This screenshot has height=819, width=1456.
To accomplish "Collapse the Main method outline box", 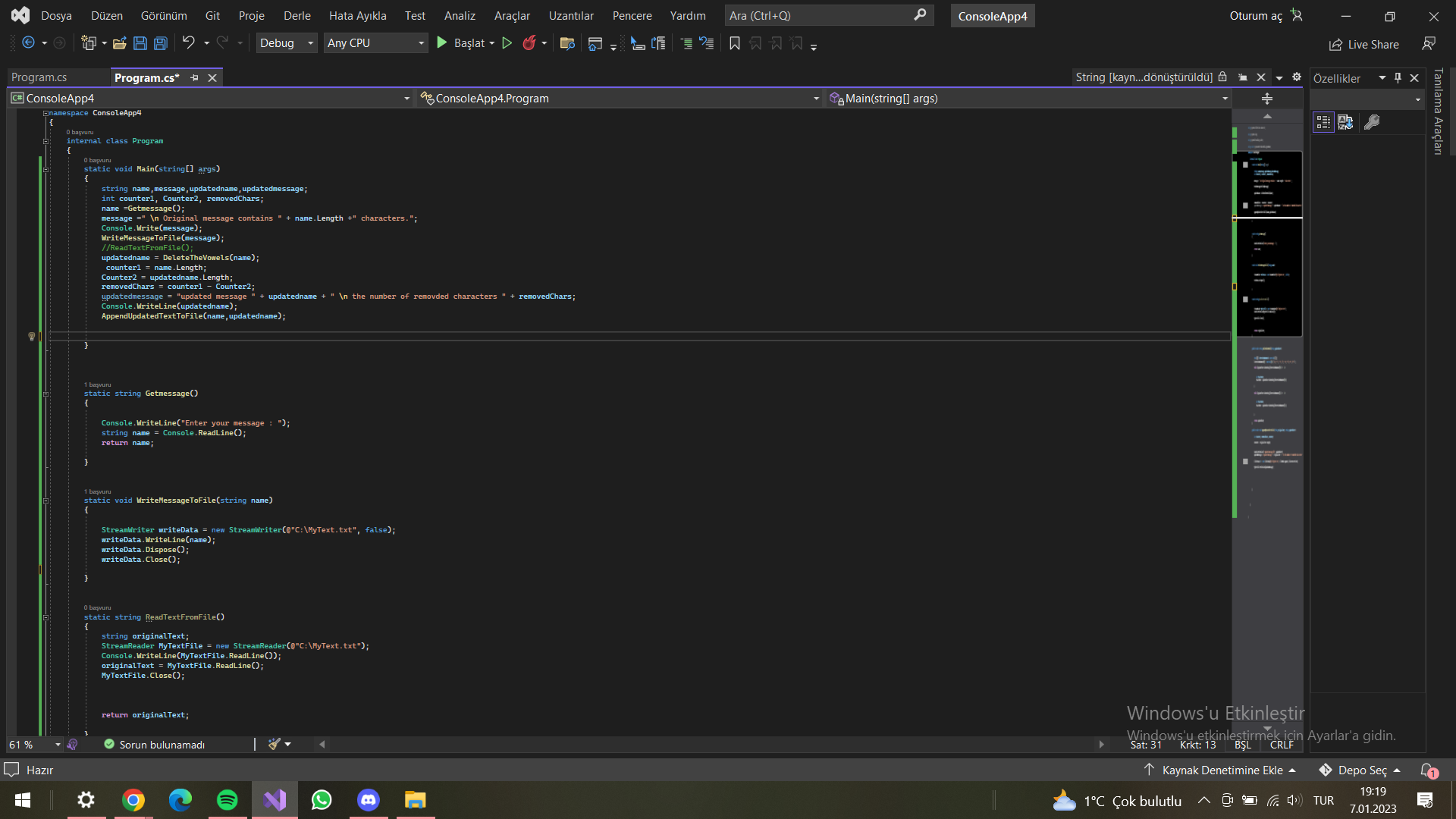I will coord(46,170).
